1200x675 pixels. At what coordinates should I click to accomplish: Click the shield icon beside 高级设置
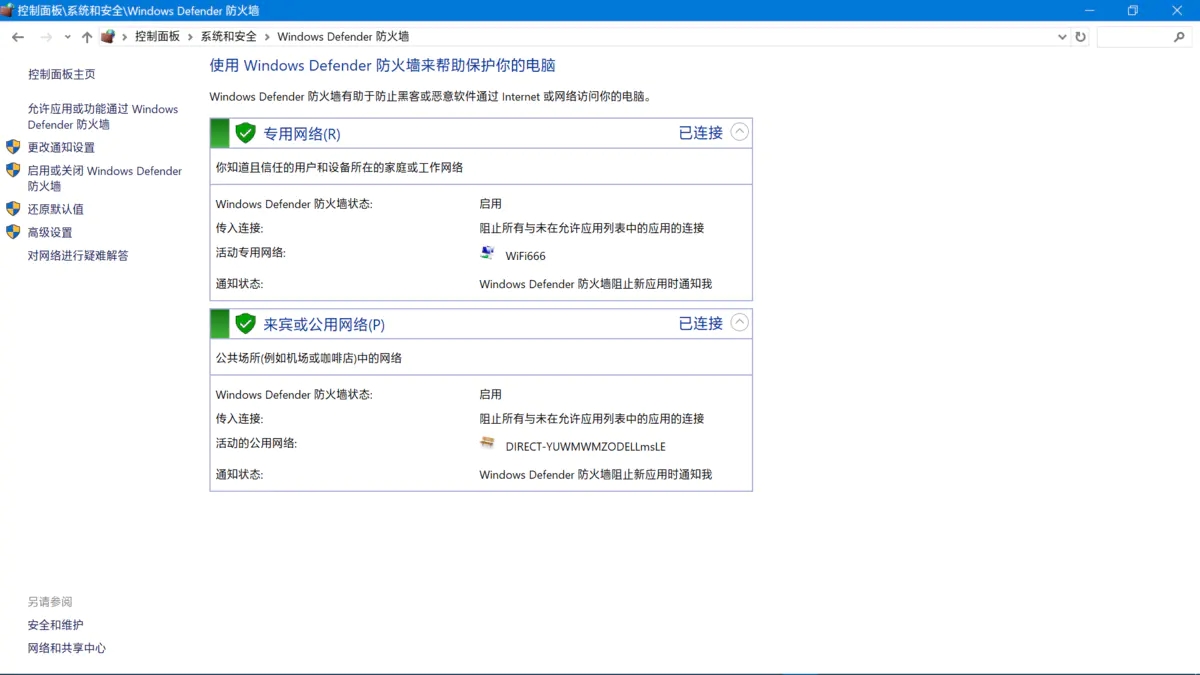tap(14, 232)
